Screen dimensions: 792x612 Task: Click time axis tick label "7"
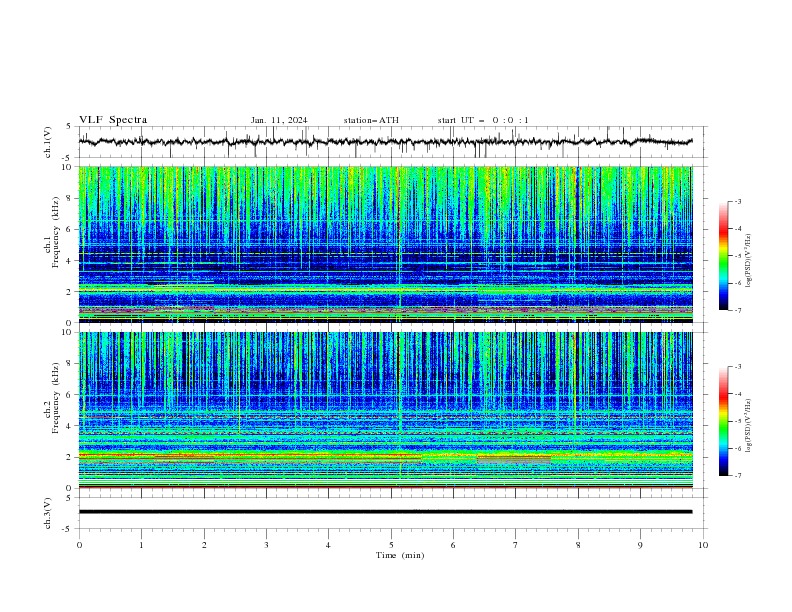516,545
